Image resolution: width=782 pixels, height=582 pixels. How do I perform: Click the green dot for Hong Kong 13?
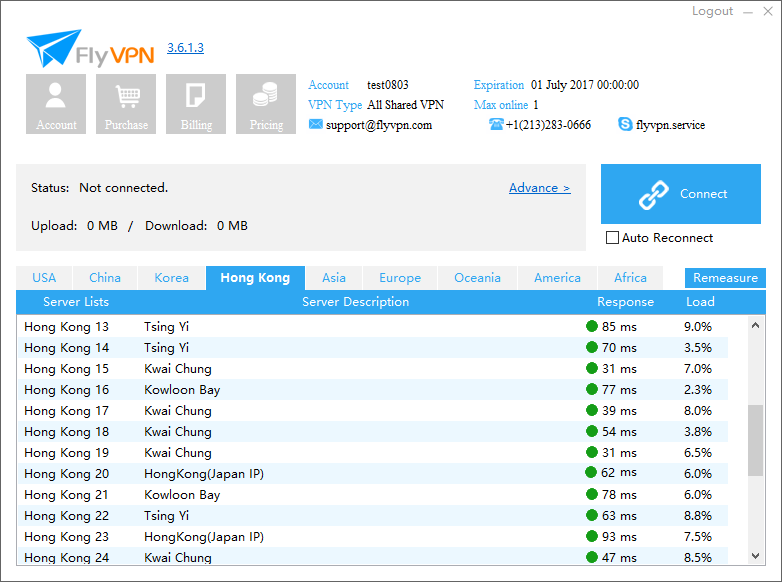pos(592,326)
